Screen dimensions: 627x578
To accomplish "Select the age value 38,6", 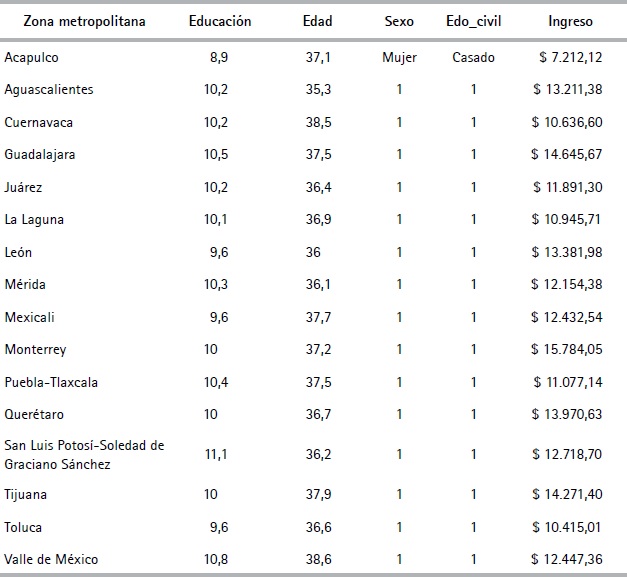I will tap(318, 559).
